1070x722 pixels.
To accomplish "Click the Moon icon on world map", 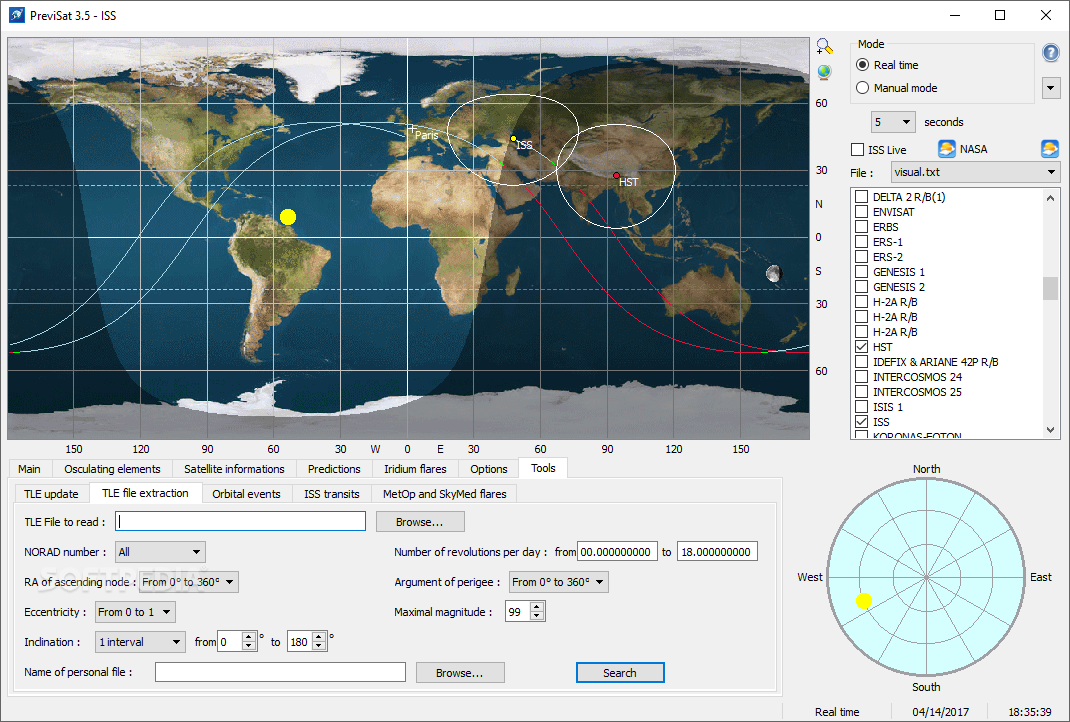I will tap(773, 274).
